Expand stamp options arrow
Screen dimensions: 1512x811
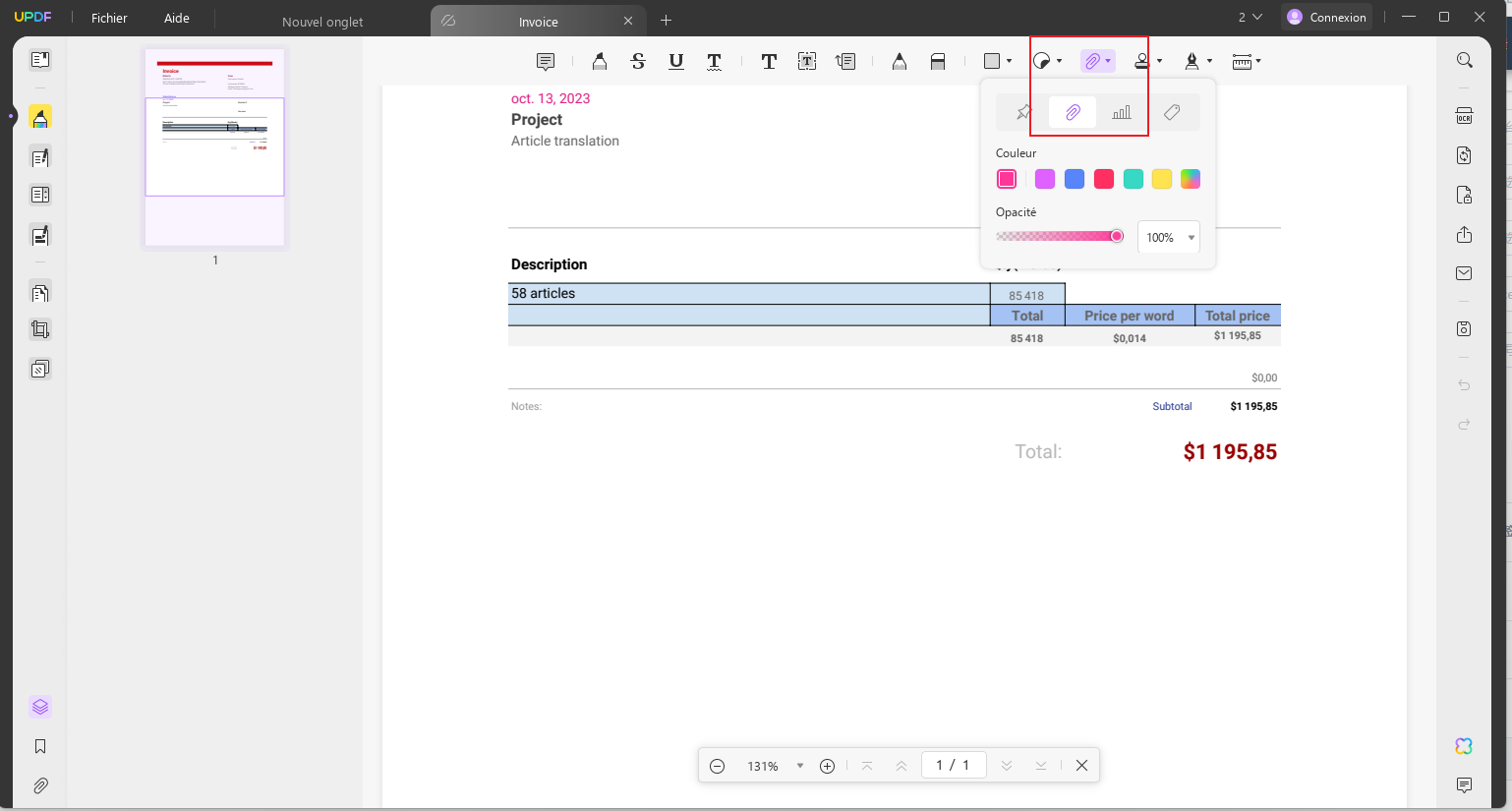(x=1160, y=61)
